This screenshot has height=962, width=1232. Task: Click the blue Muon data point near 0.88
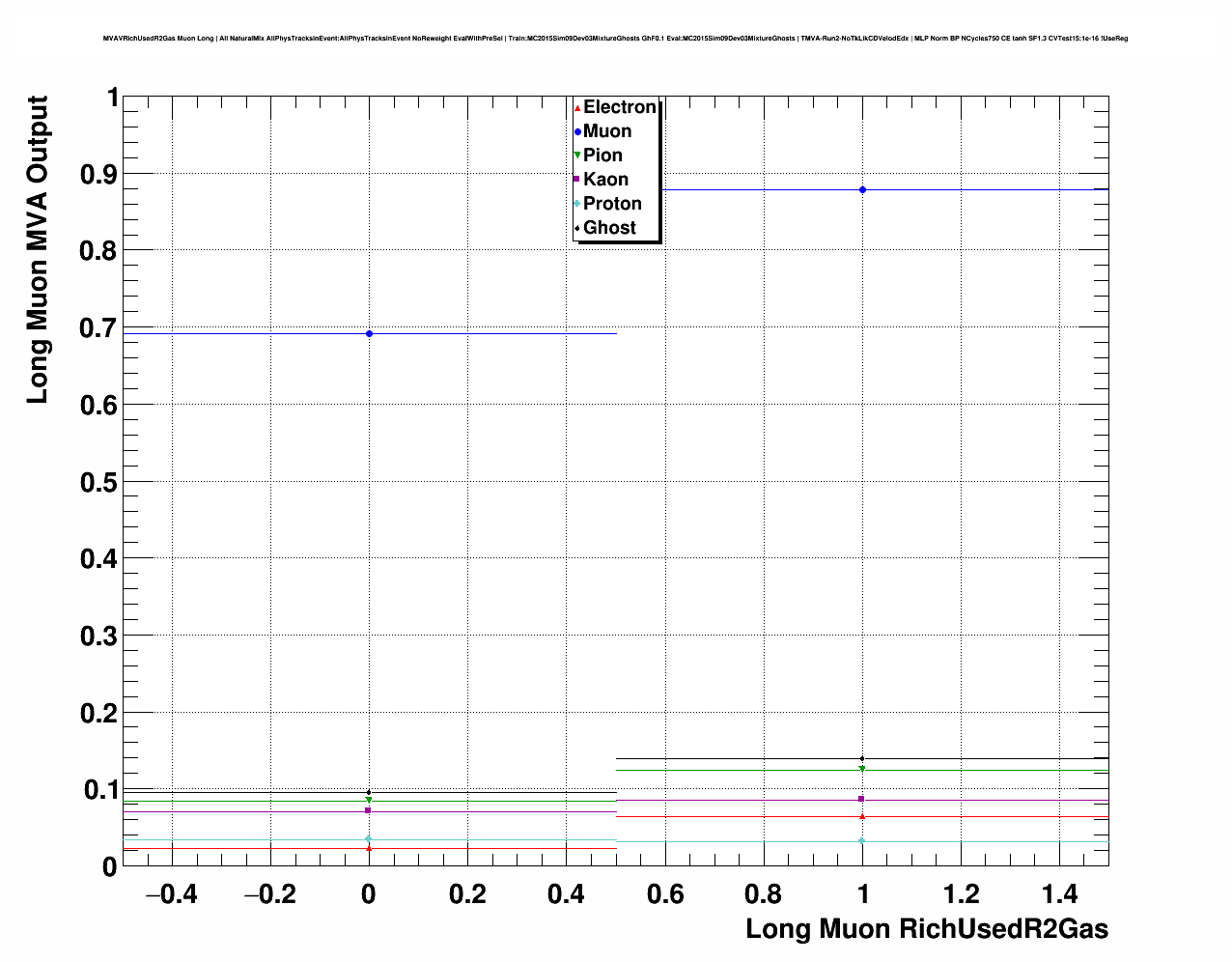(862, 190)
